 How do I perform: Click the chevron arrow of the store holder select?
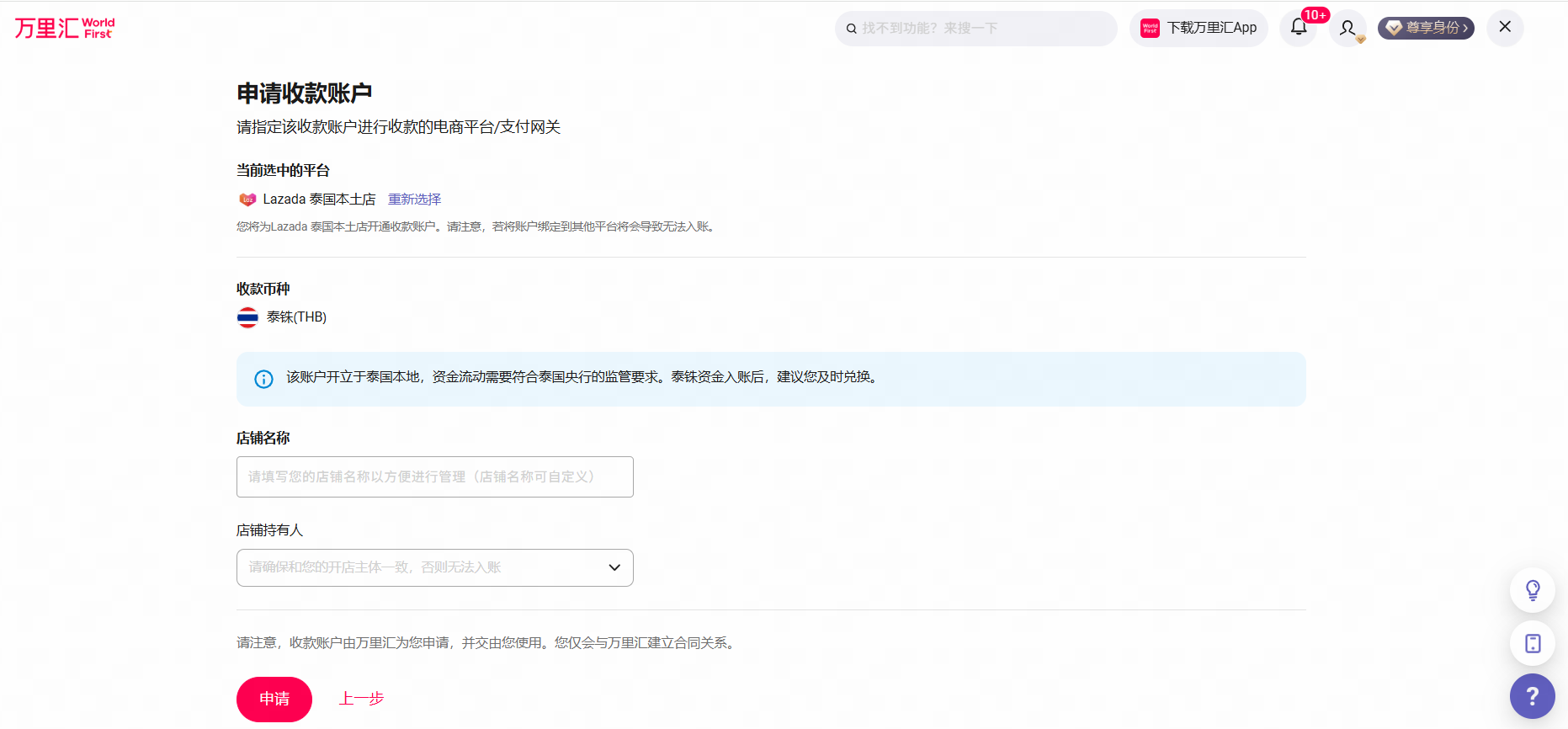614,567
